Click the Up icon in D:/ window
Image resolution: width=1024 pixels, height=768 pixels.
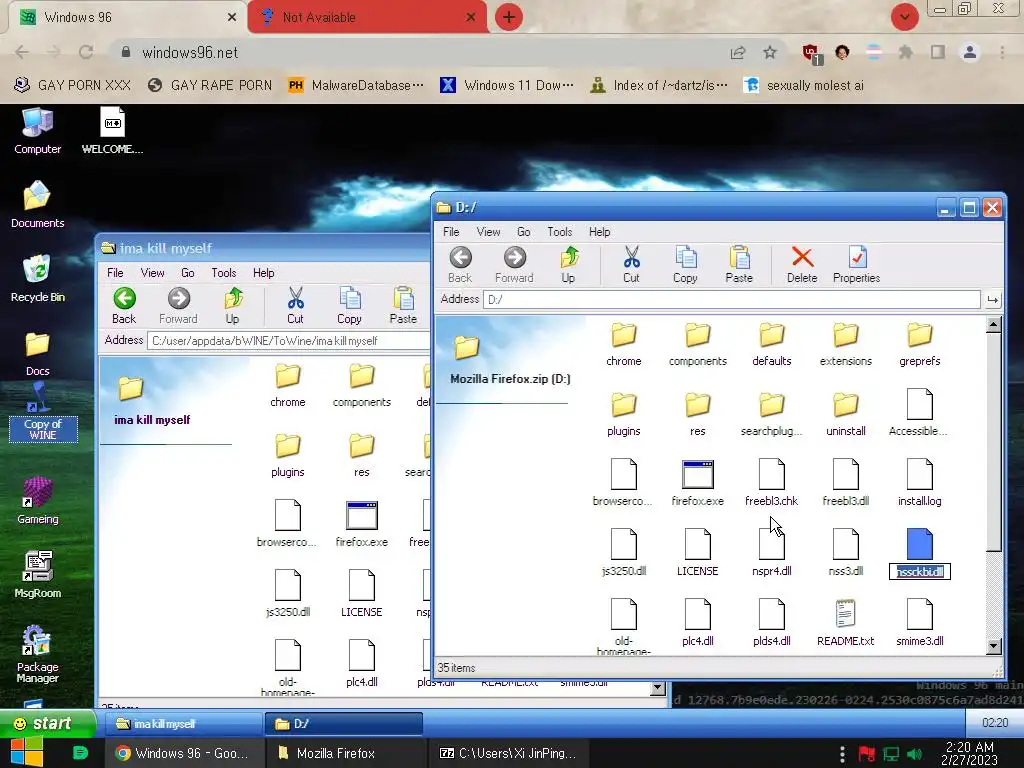[x=569, y=264]
